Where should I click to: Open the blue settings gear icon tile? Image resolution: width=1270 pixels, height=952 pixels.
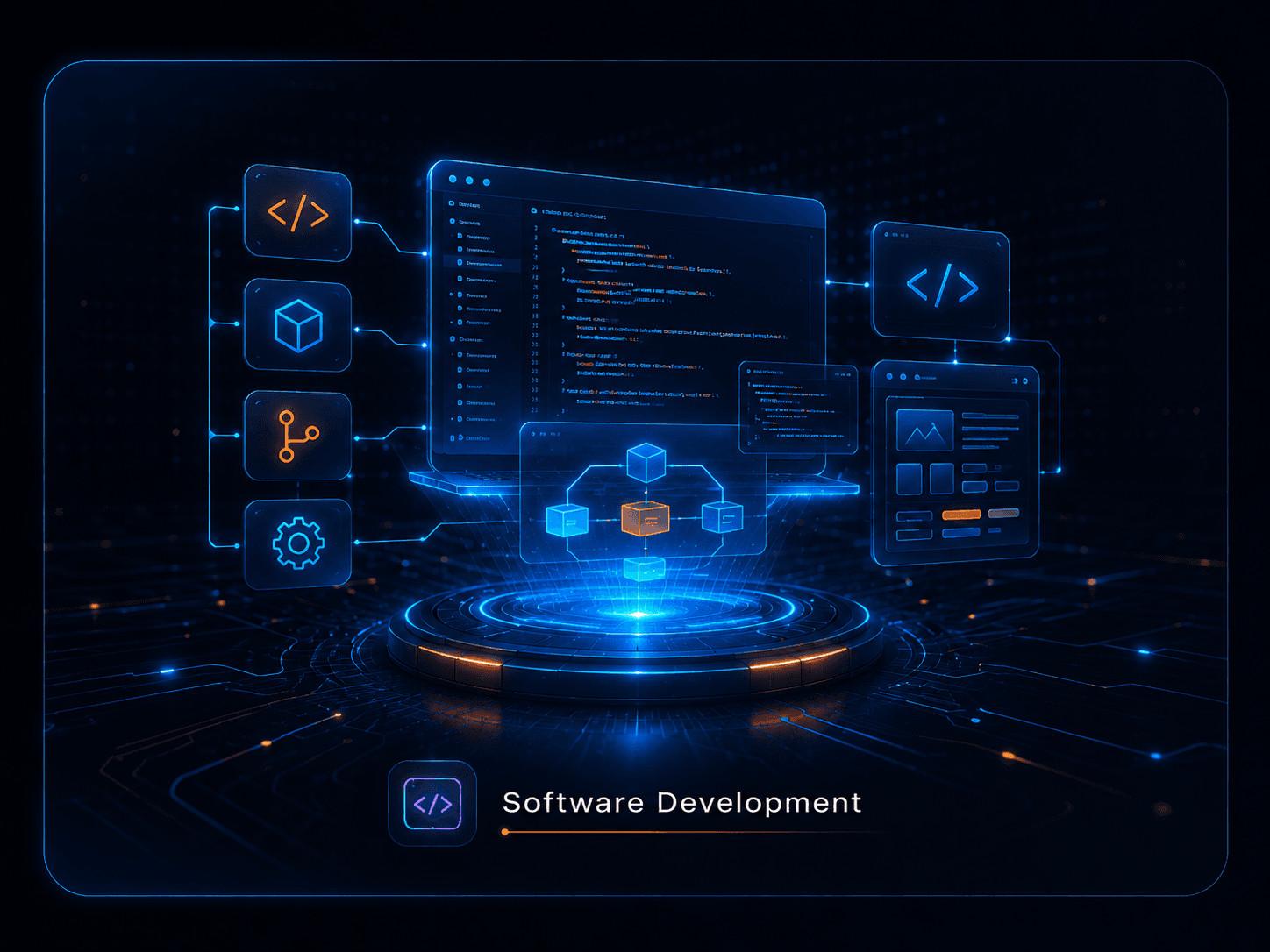[x=297, y=543]
